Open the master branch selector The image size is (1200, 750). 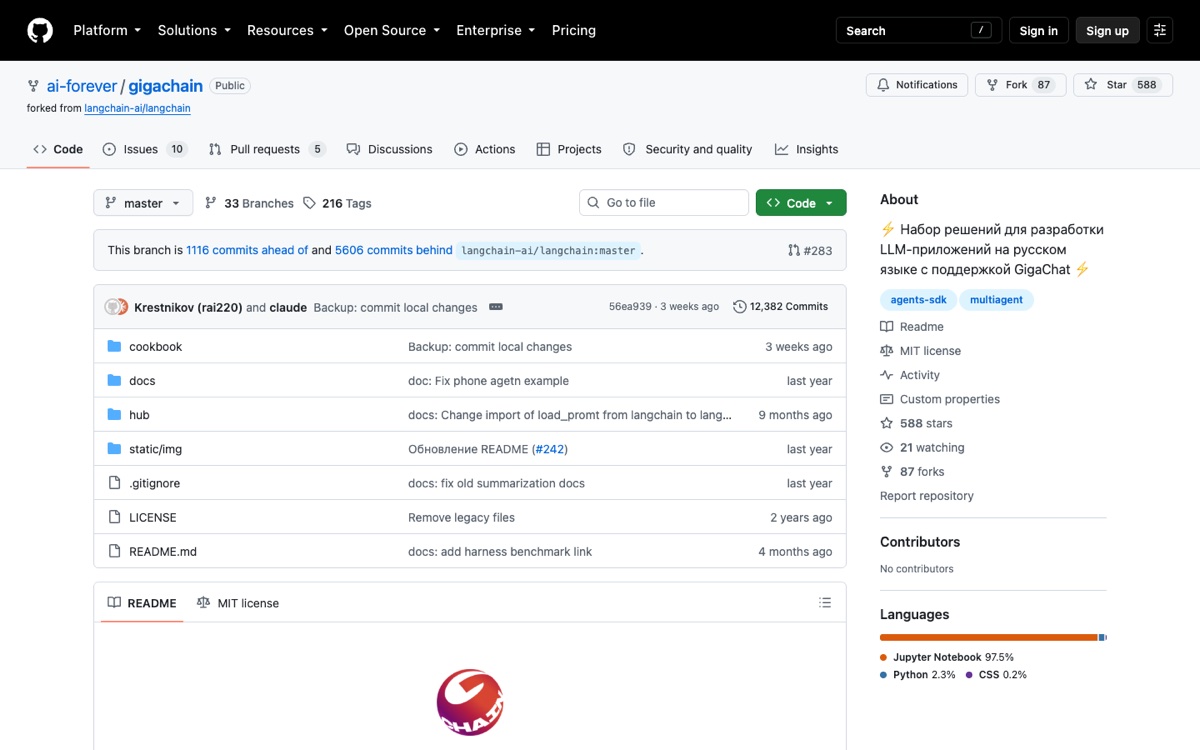tap(143, 203)
